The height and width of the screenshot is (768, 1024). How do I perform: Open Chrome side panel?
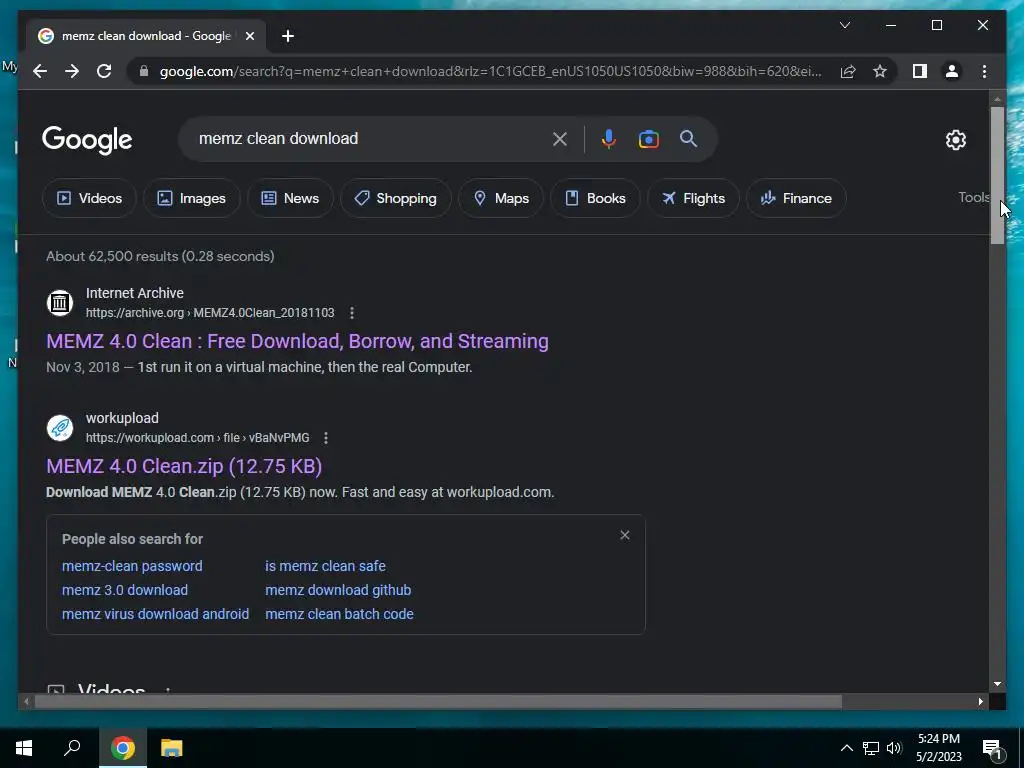click(920, 71)
